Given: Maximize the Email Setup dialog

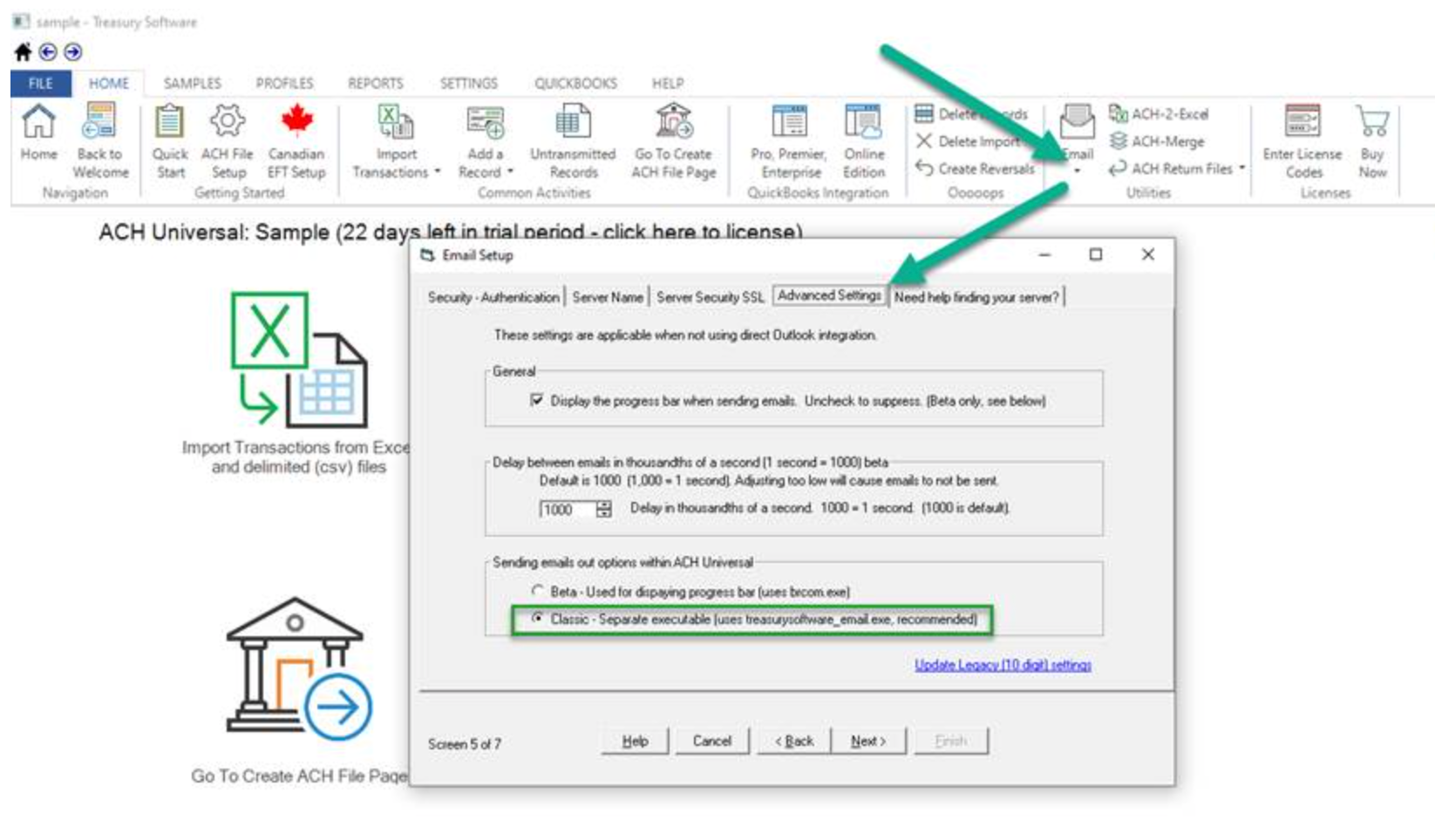Looking at the screenshot, I should point(1096,254).
